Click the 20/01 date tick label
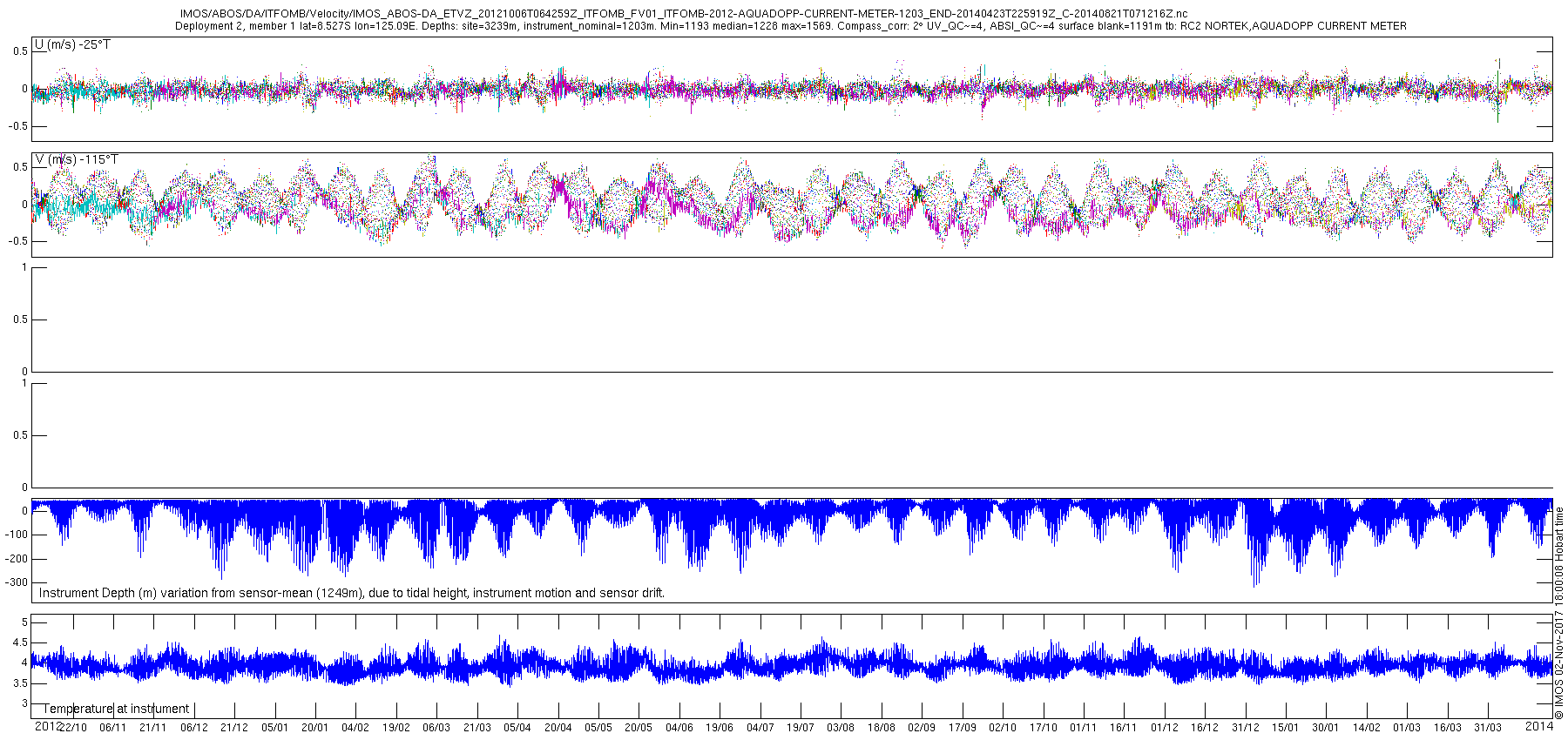Screen dimensions: 1568x740 [x=315, y=728]
